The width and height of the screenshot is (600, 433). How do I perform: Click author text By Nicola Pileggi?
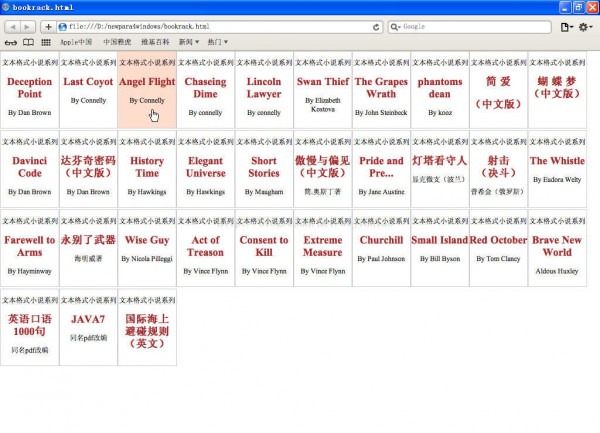(147, 259)
